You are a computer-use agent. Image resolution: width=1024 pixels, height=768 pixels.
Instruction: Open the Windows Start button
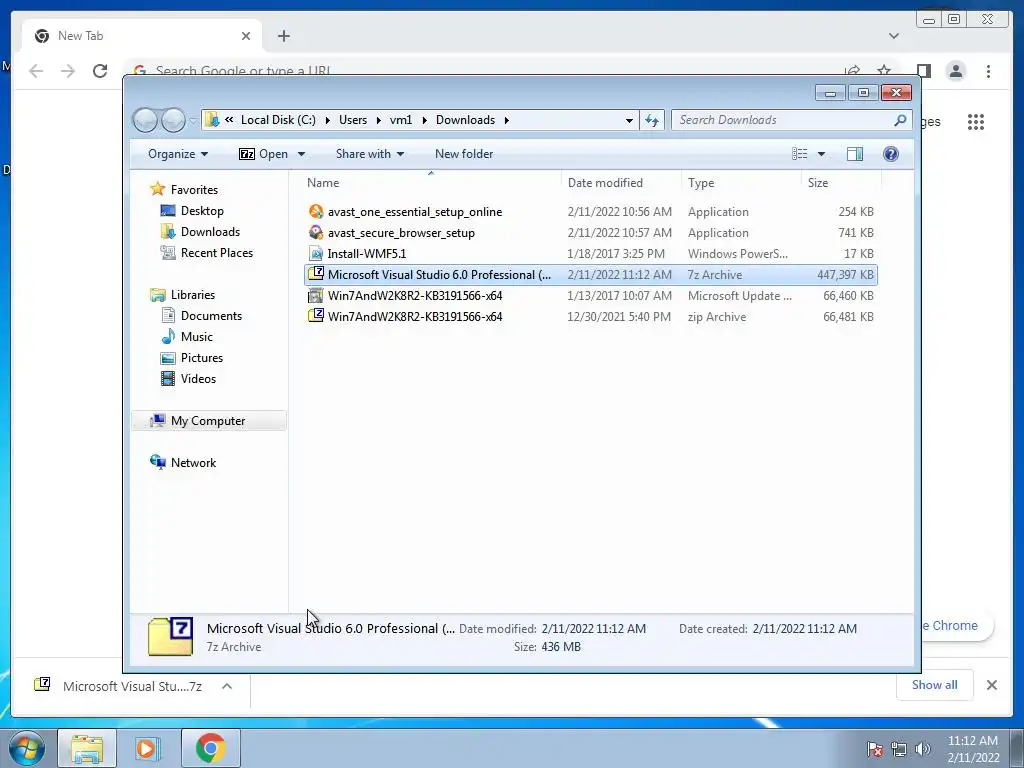[x=26, y=748]
